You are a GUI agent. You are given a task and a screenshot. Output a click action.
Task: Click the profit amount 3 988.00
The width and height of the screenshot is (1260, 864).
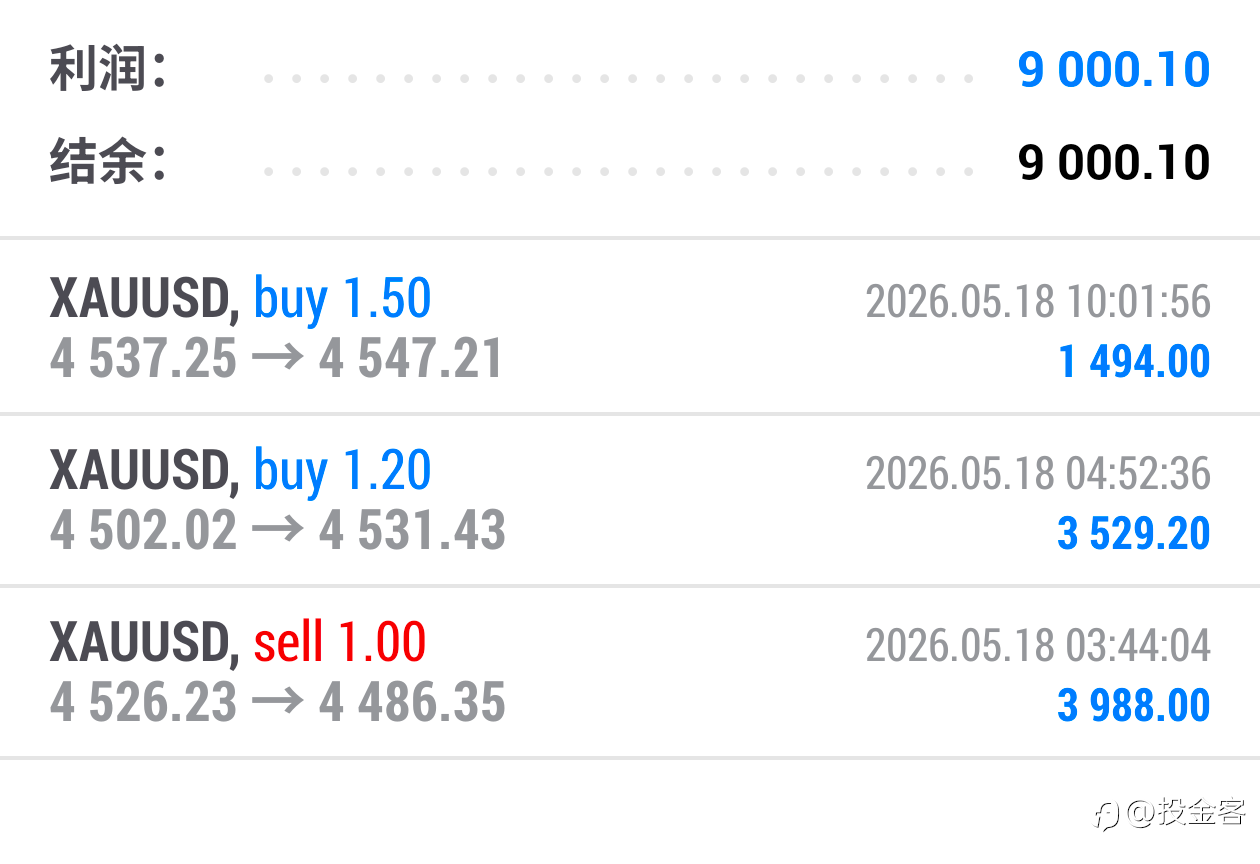(1134, 705)
